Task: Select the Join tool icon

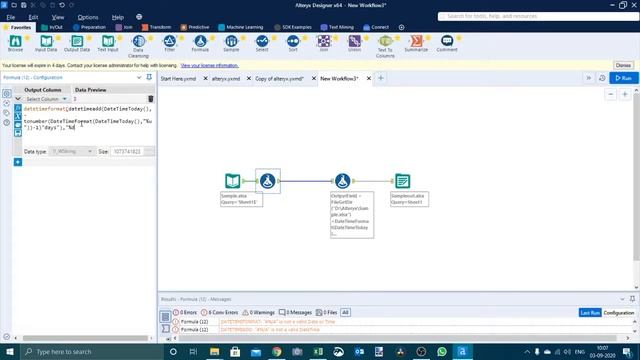Action: click(324, 41)
